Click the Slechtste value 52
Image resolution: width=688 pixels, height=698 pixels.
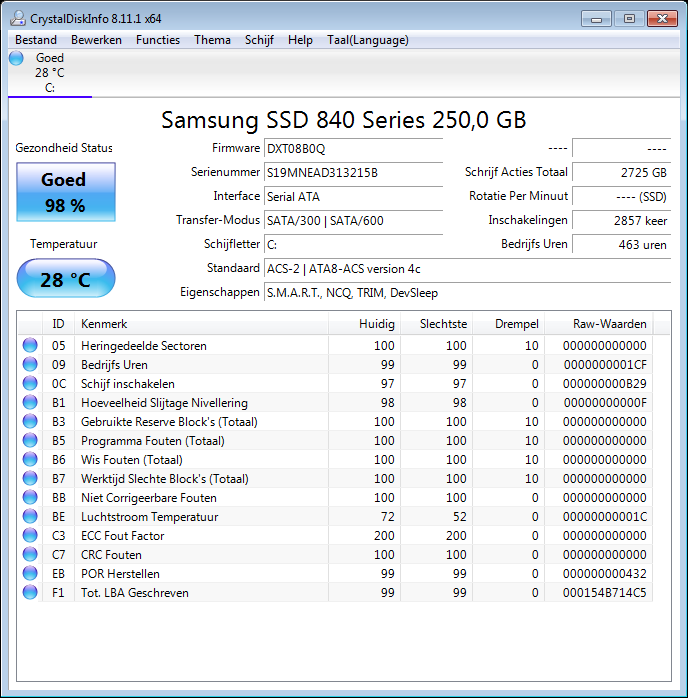pyautogui.click(x=460, y=517)
